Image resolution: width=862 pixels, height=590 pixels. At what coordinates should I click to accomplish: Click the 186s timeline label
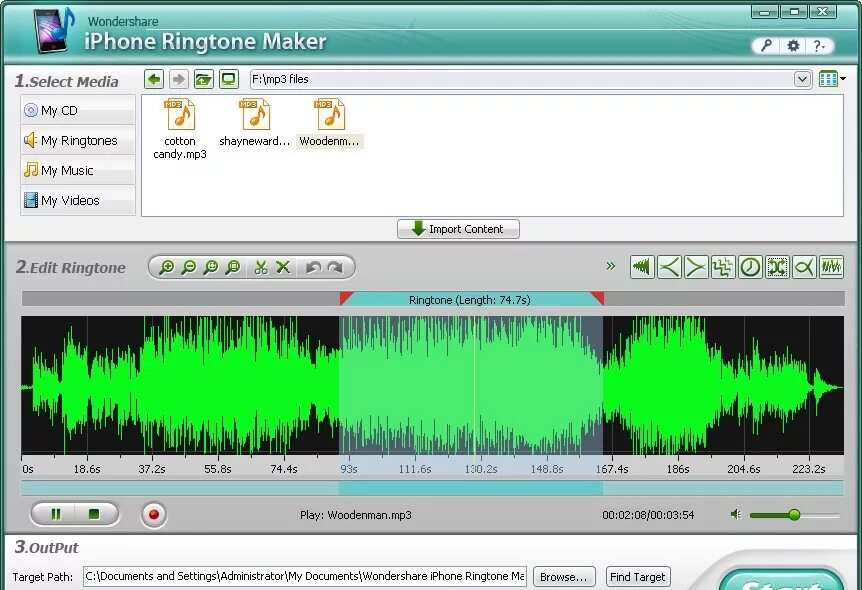point(678,469)
